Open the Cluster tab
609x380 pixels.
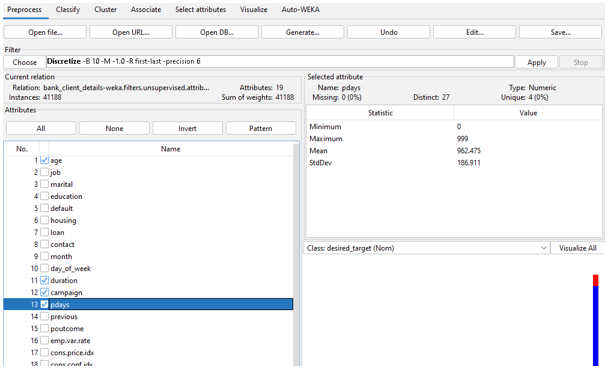(x=105, y=10)
